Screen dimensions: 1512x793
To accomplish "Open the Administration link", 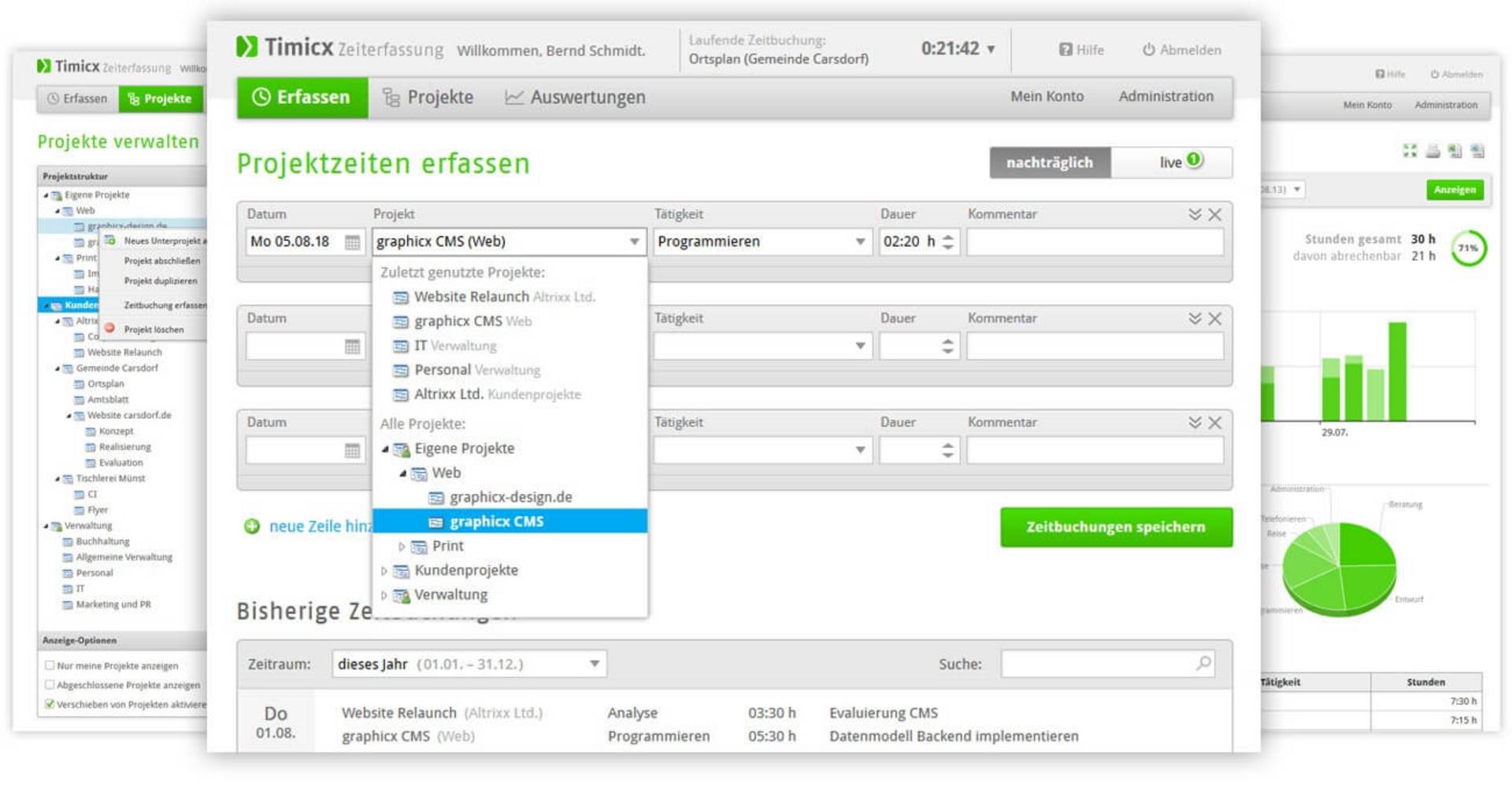I will click(1165, 96).
